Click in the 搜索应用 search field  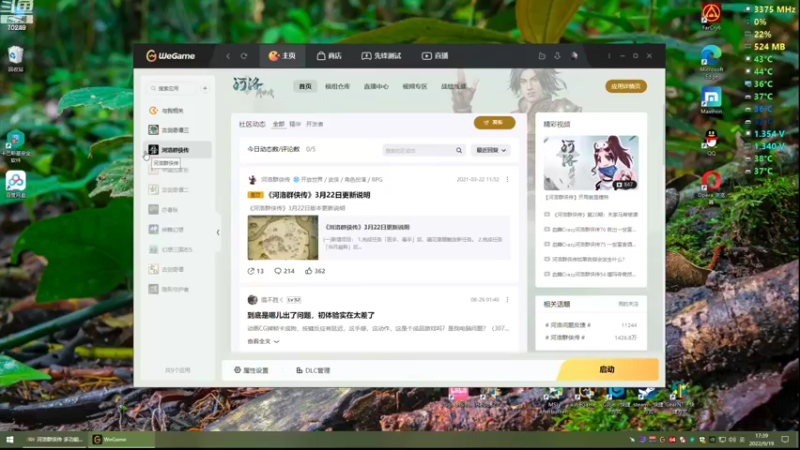click(172, 88)
